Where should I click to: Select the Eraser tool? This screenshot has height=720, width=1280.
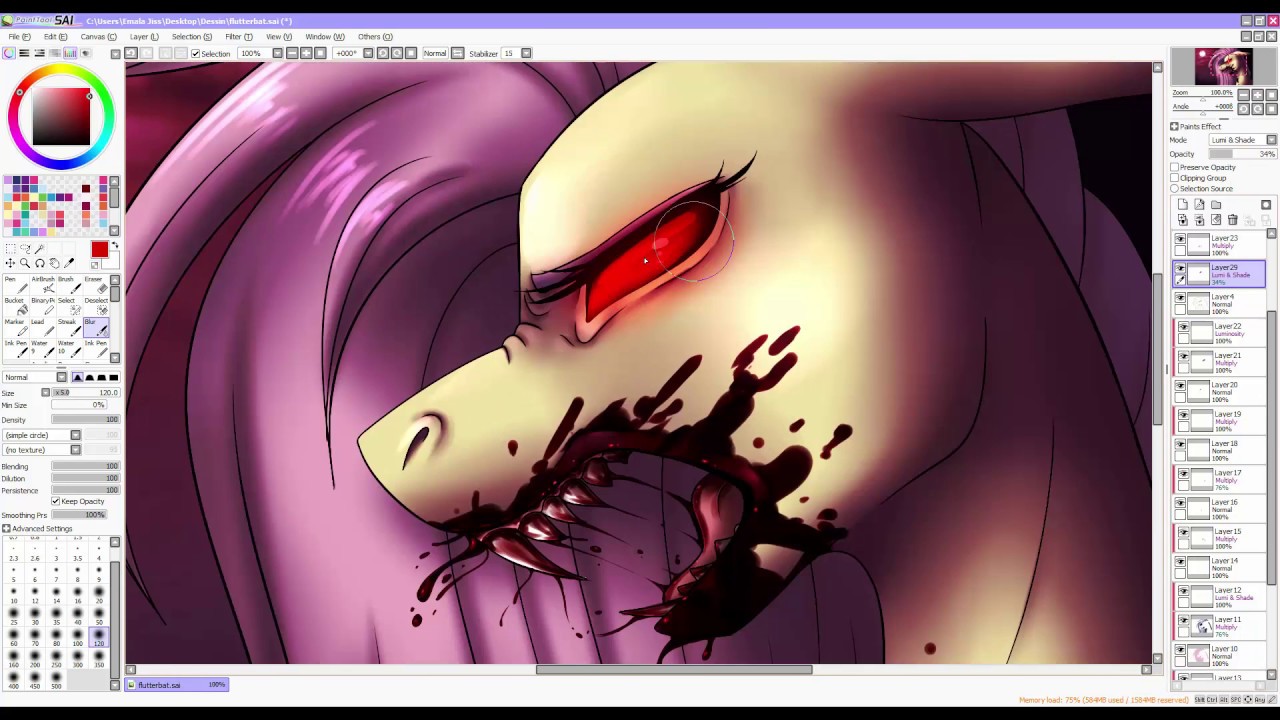click(96, 286)
